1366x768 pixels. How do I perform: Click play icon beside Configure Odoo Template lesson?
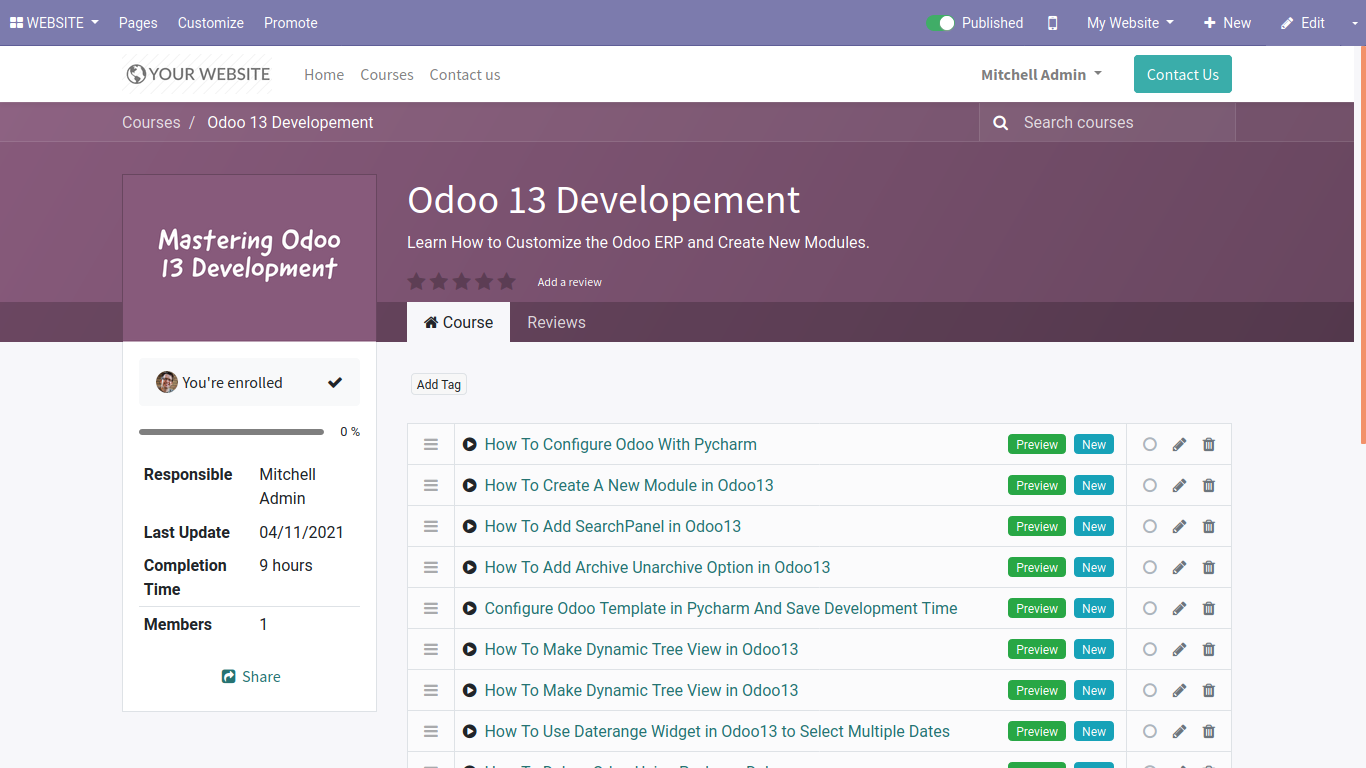pos(470,609)
